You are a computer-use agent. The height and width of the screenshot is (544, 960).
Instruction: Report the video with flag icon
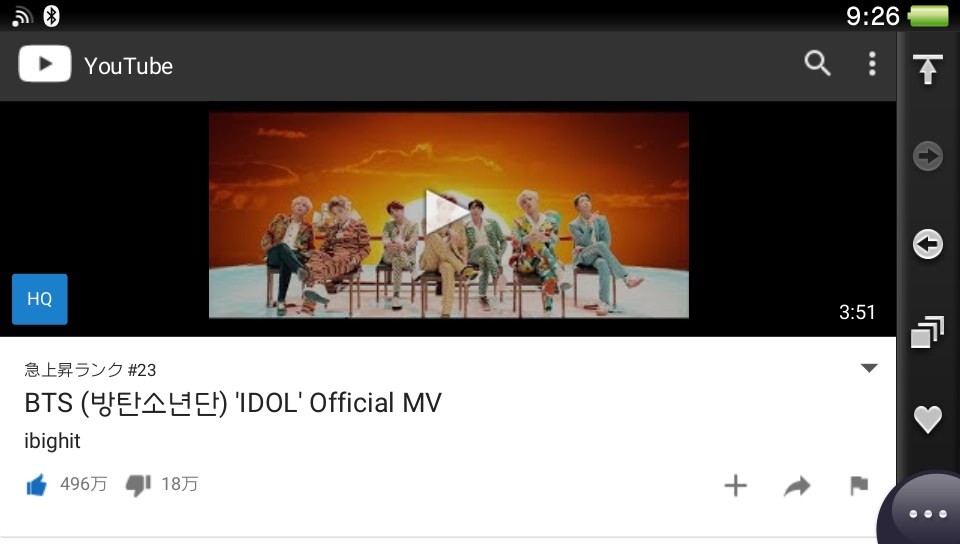pos(859,485)
